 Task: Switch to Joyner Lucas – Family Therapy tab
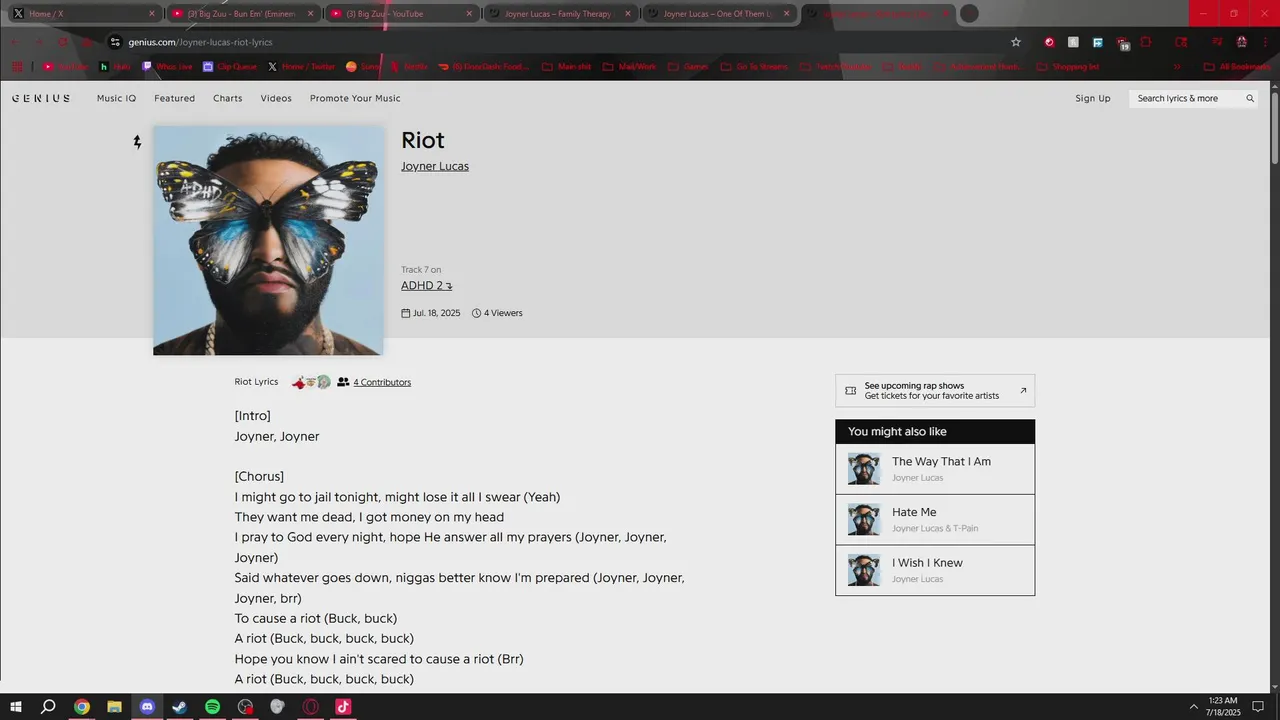pos(560,14)
